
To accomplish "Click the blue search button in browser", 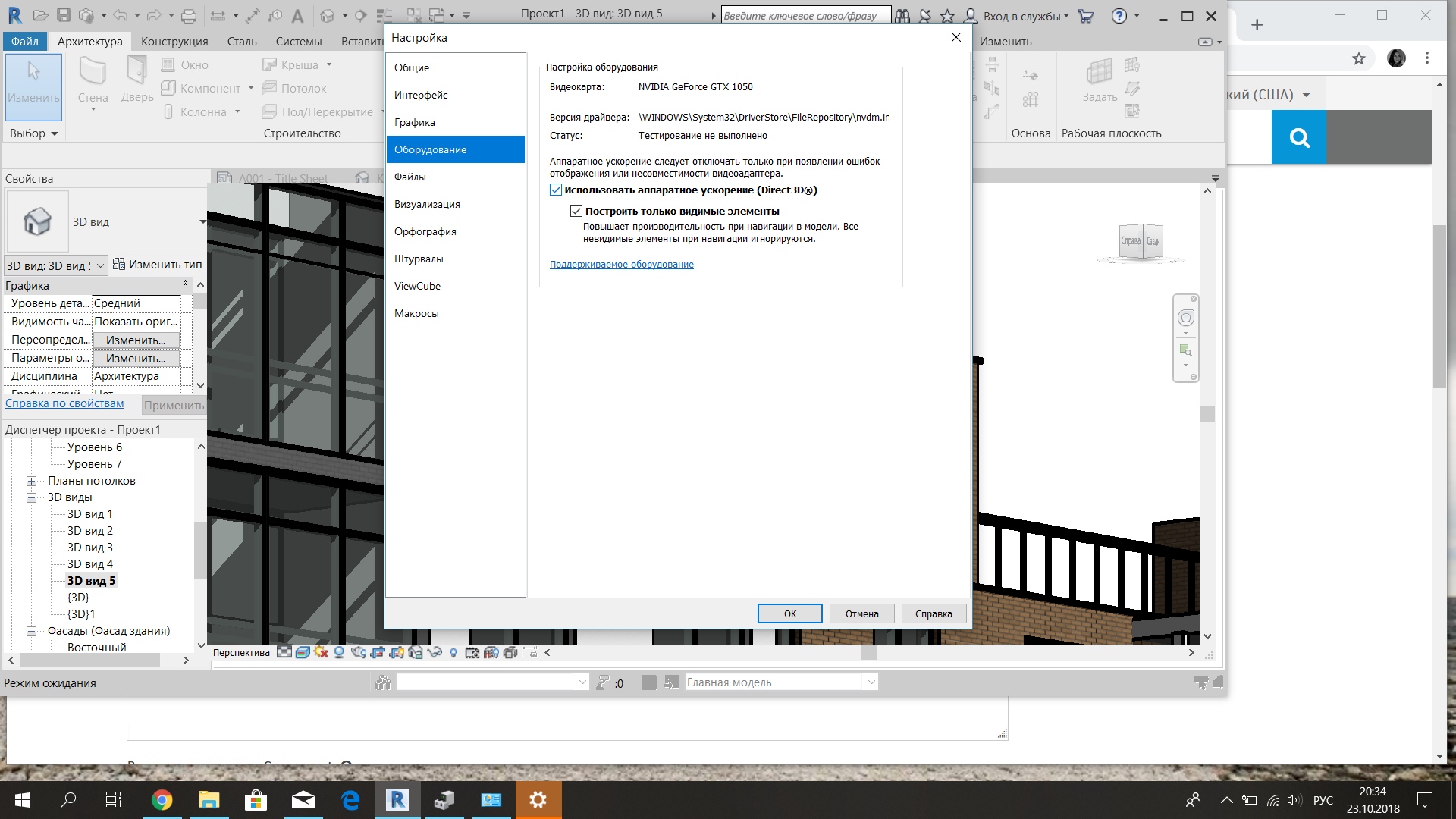I will 1299,137.
